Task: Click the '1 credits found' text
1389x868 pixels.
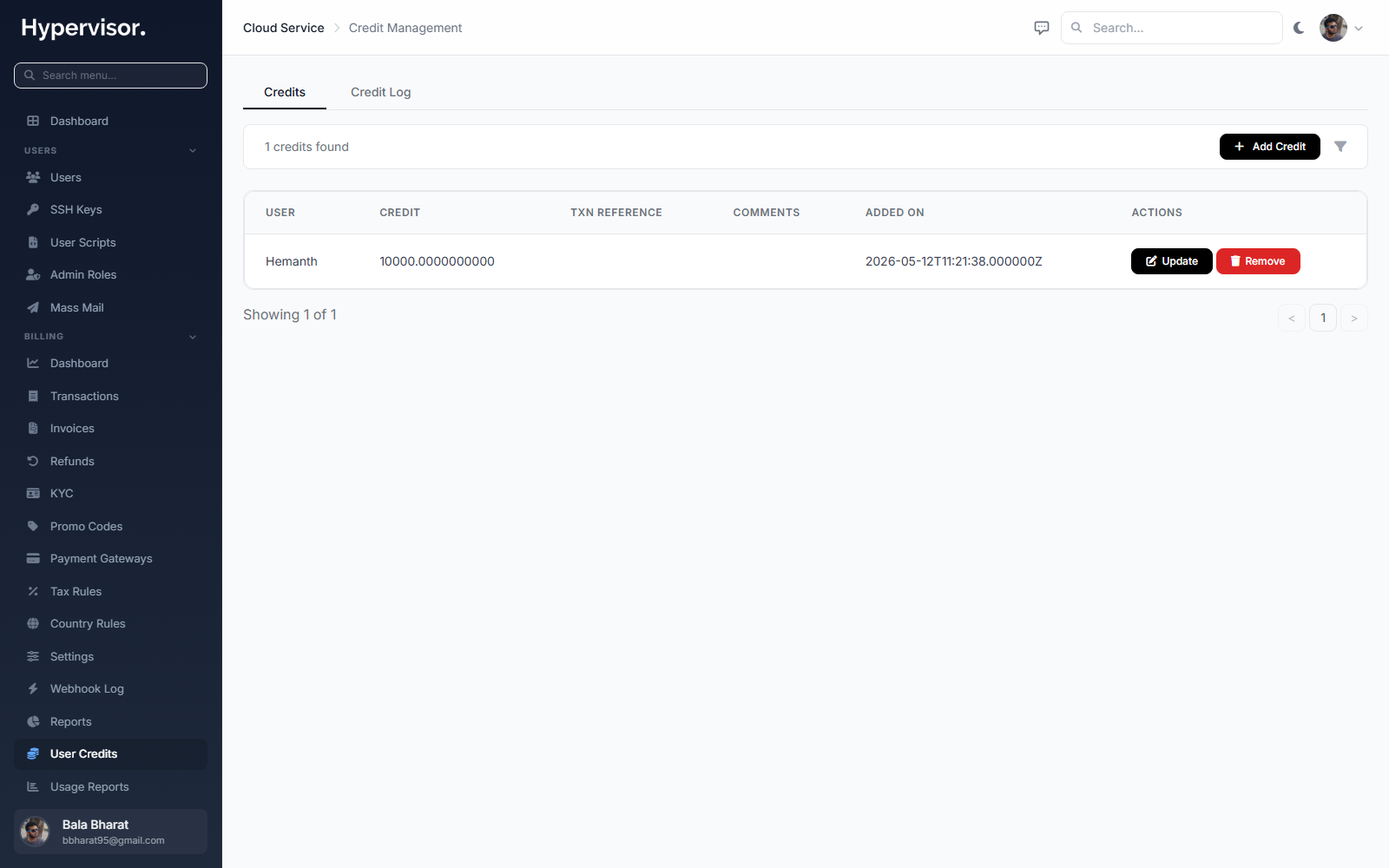Action: (306, 147)
